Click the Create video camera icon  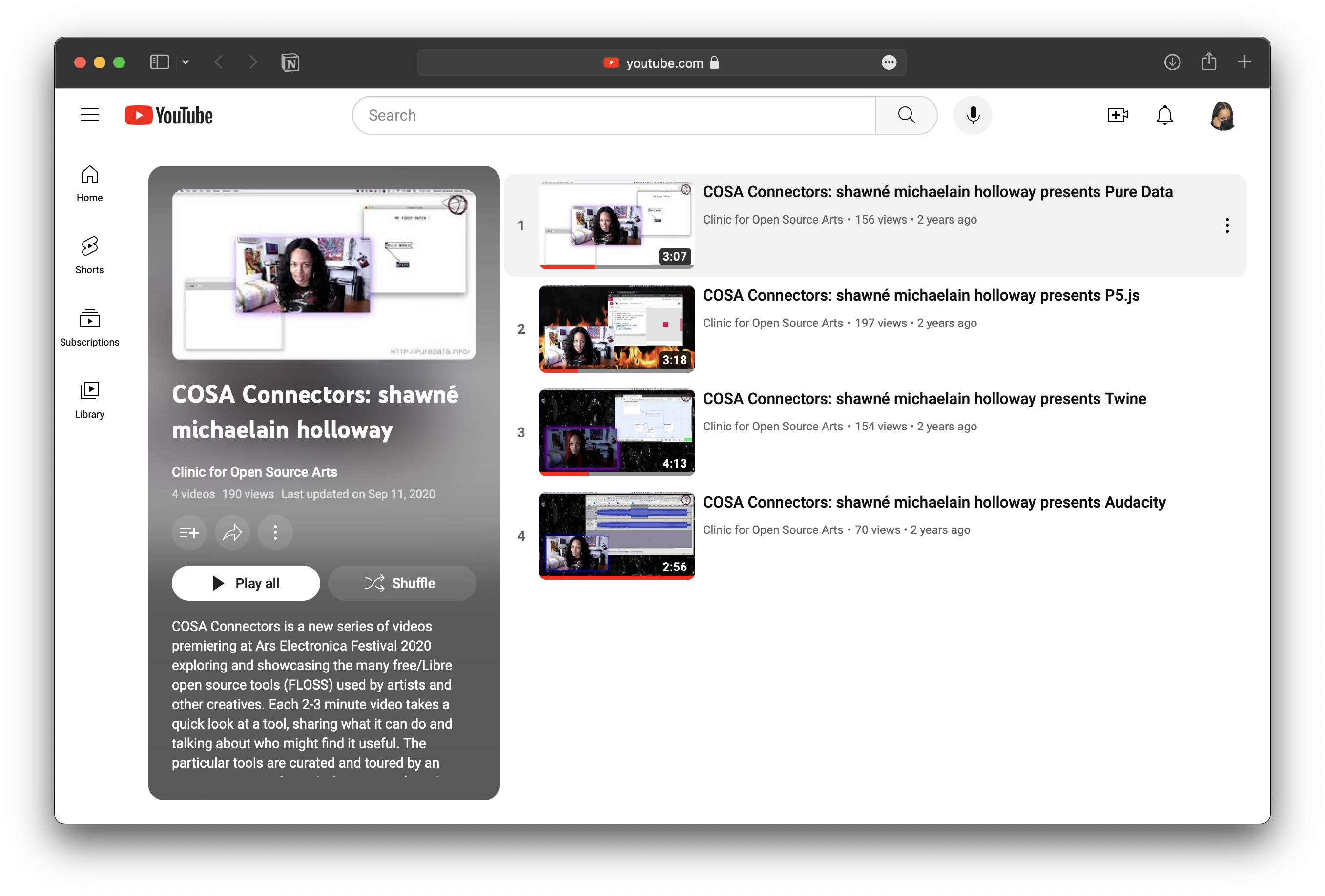[1118, 115]
